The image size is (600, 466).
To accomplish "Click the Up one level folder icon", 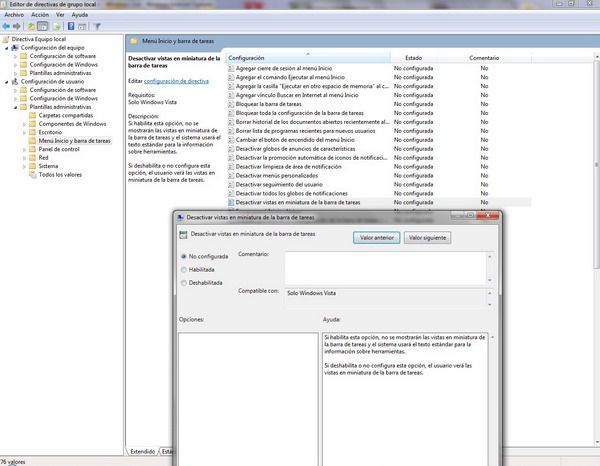I will 33,27.
